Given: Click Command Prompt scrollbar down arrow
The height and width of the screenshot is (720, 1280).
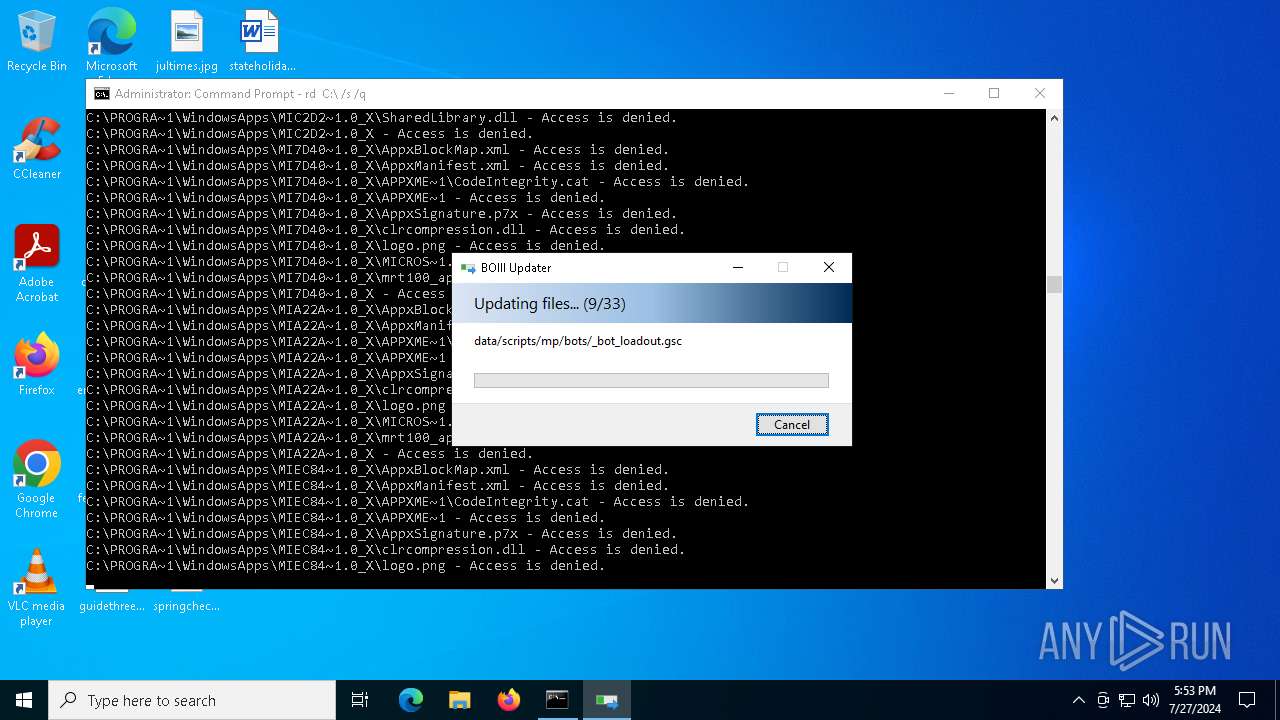Looking at the screenshot, I should [1054, 580].
